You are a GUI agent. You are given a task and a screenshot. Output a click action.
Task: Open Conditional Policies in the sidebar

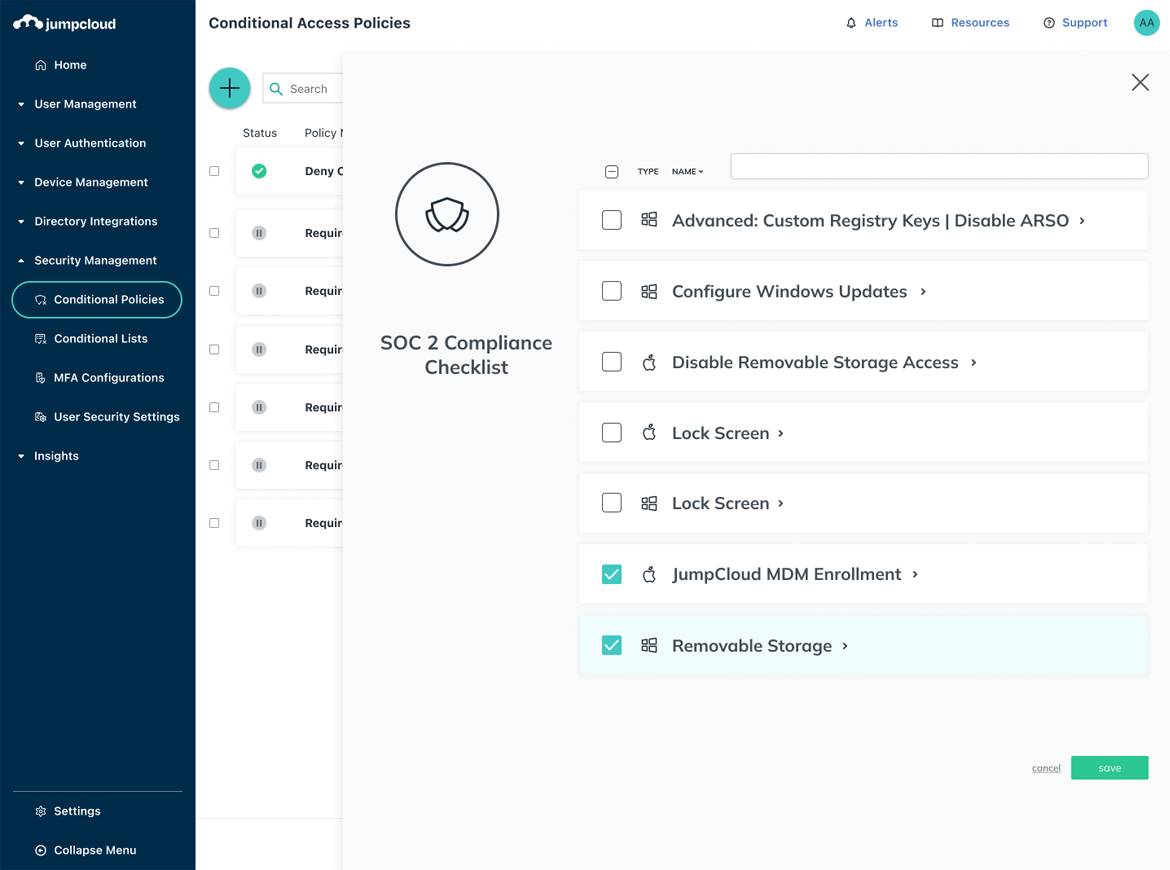pos(97,300)
